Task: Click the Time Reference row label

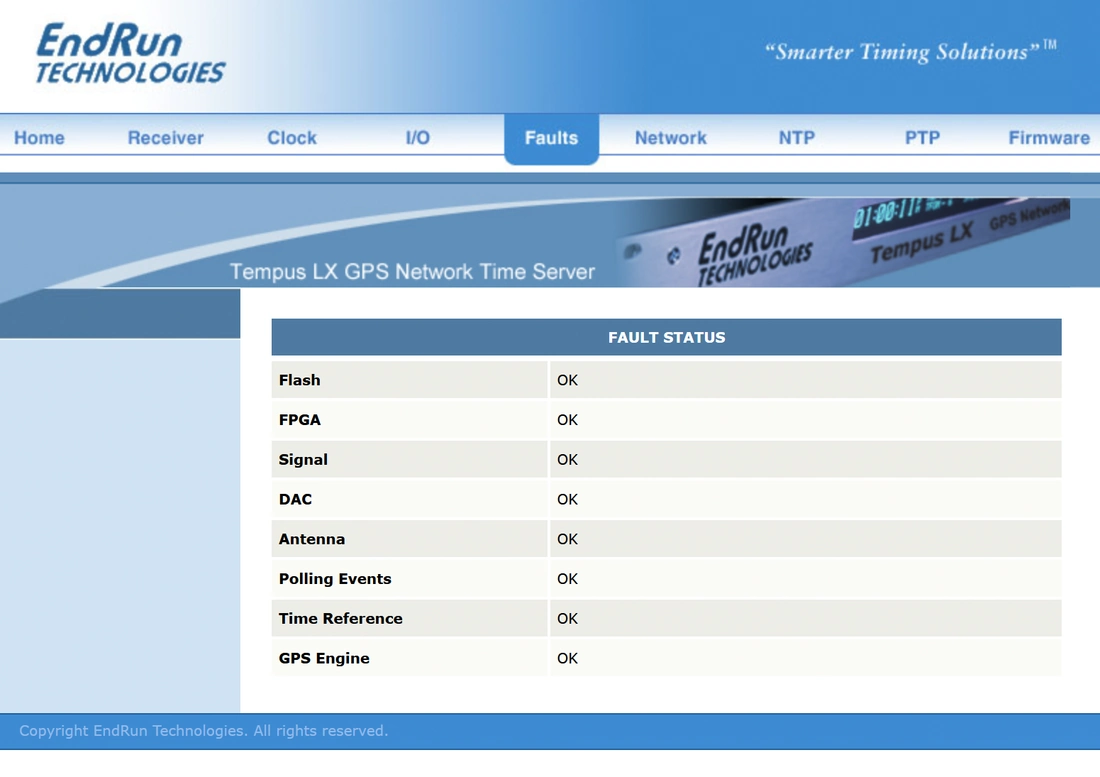Action: pyautogui.click(x=341, y=619)
